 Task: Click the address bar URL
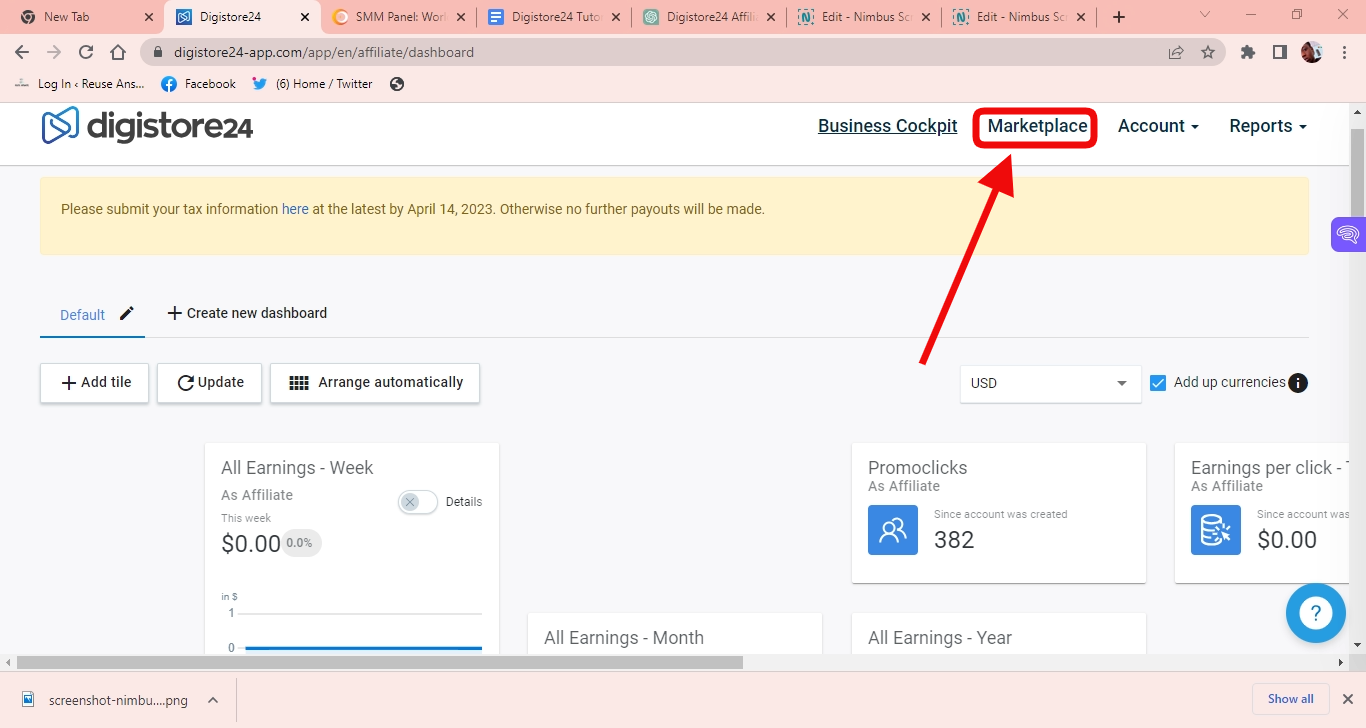tap(324, 52)
